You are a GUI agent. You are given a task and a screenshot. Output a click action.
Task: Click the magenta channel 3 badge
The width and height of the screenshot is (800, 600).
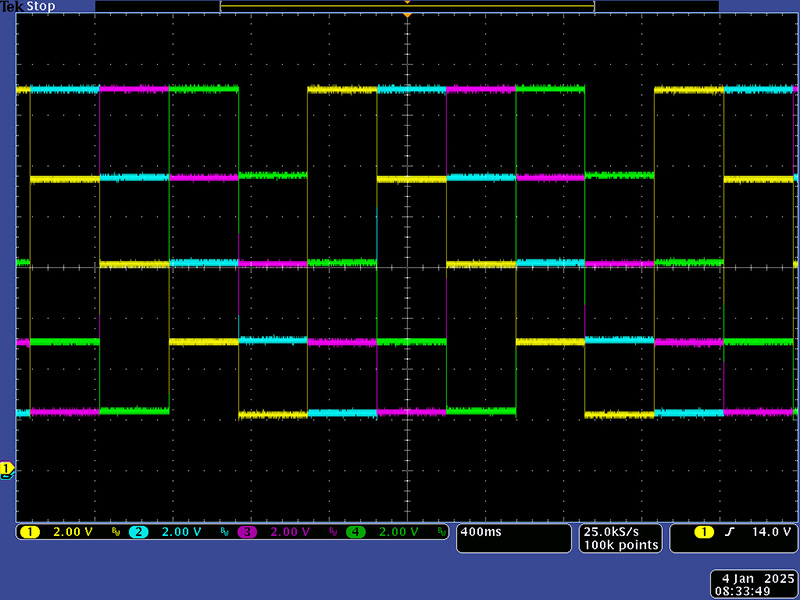247,532
